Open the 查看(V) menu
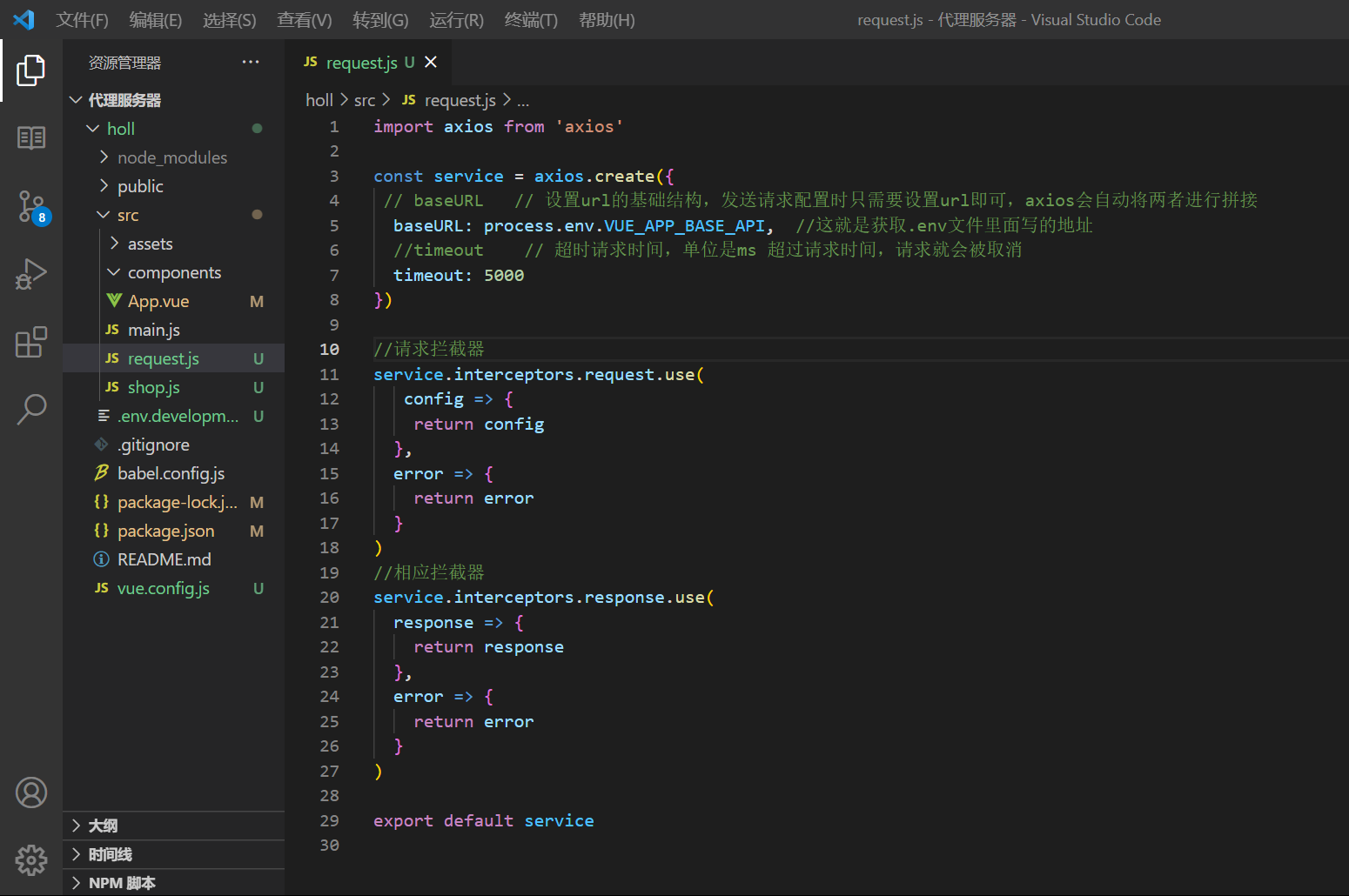1349x896 pixels. tap(304, 20)
